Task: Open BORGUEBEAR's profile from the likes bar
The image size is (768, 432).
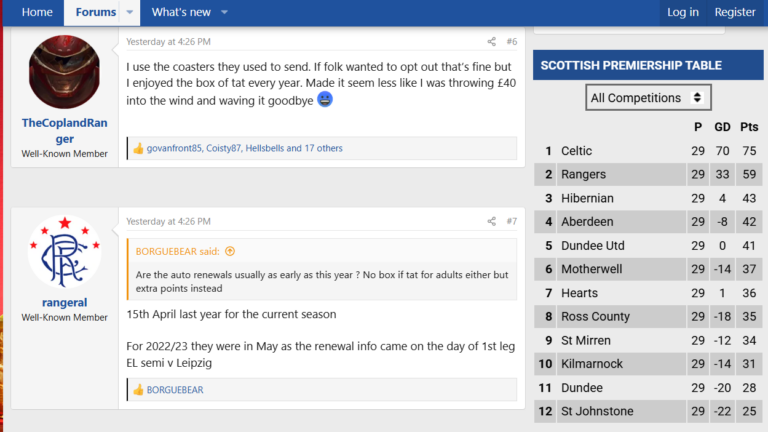Action: coord(175,390)
